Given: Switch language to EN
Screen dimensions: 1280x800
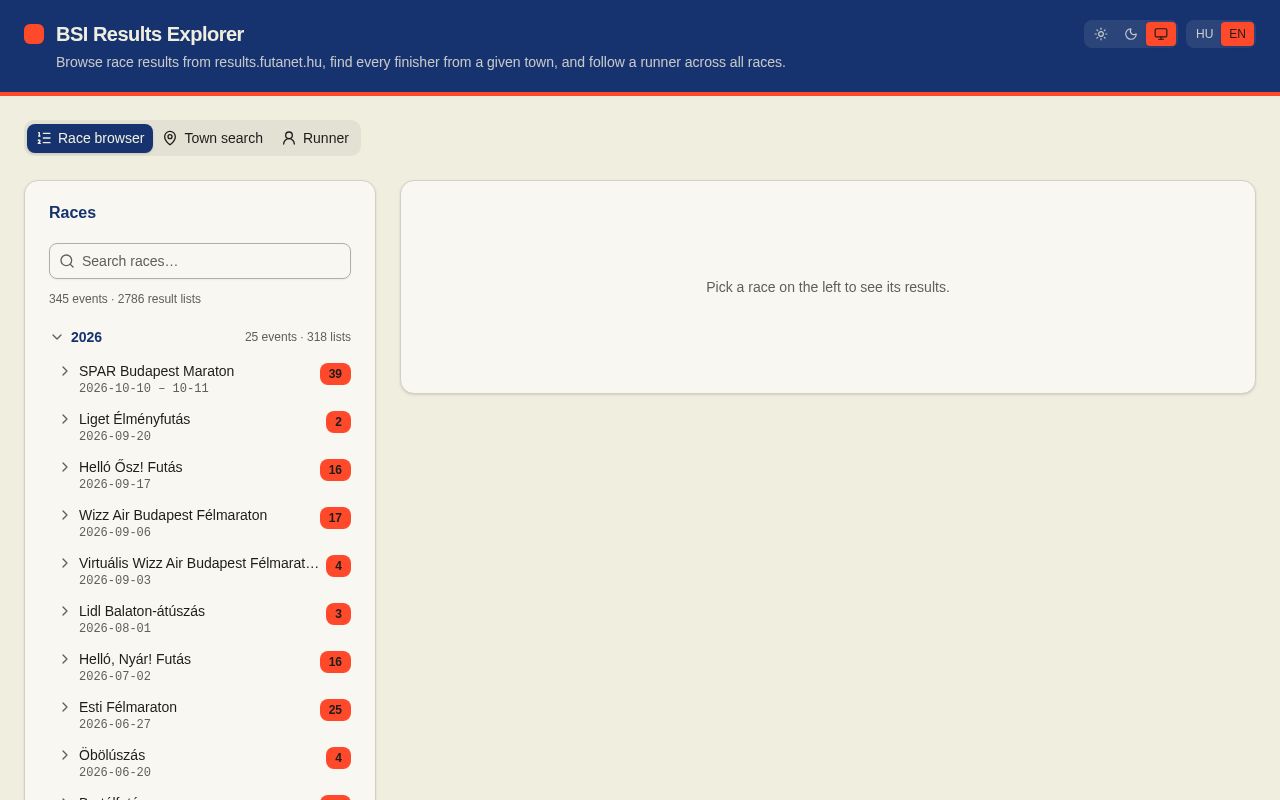Looking at the screenshot, I should 1237,34.
